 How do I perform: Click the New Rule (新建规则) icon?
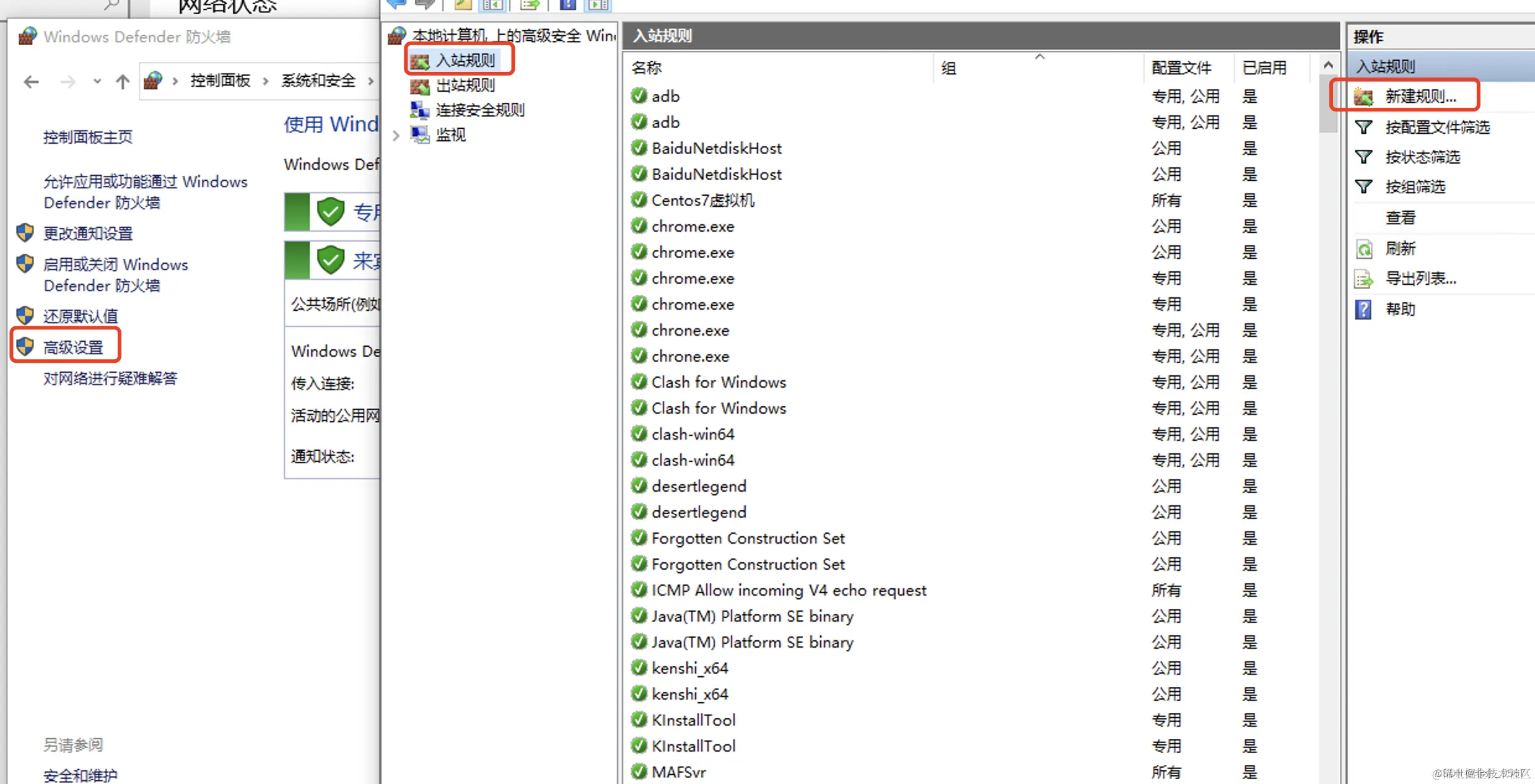pos(1363,96)
